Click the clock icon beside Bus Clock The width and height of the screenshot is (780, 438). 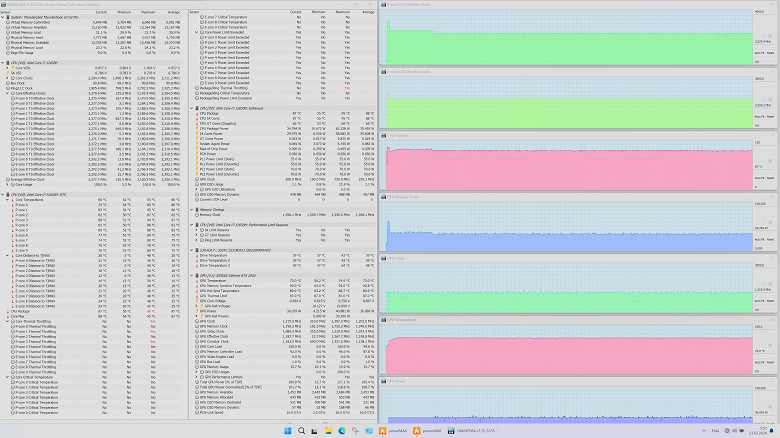click(x=8, y=83)
